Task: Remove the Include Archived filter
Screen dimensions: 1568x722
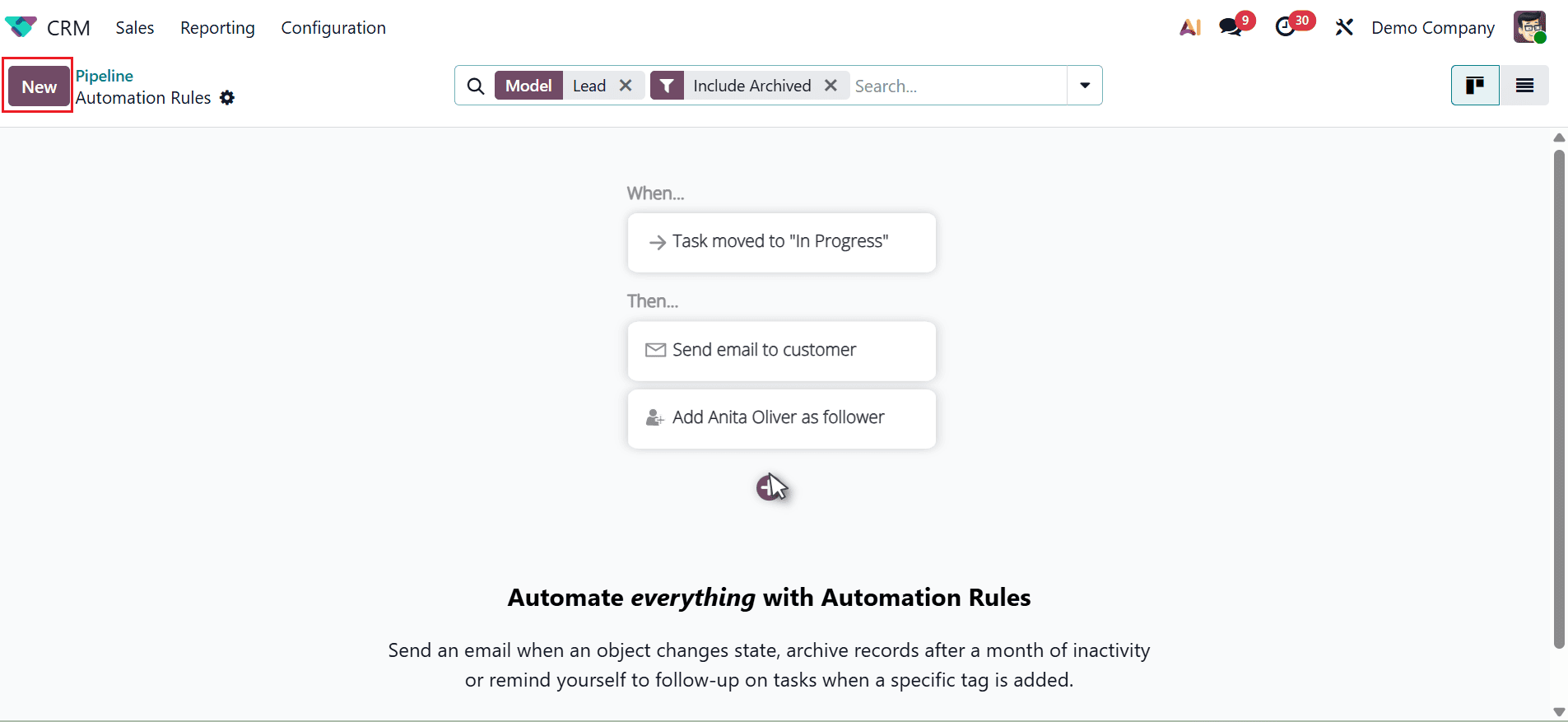Action: [831, 85]
